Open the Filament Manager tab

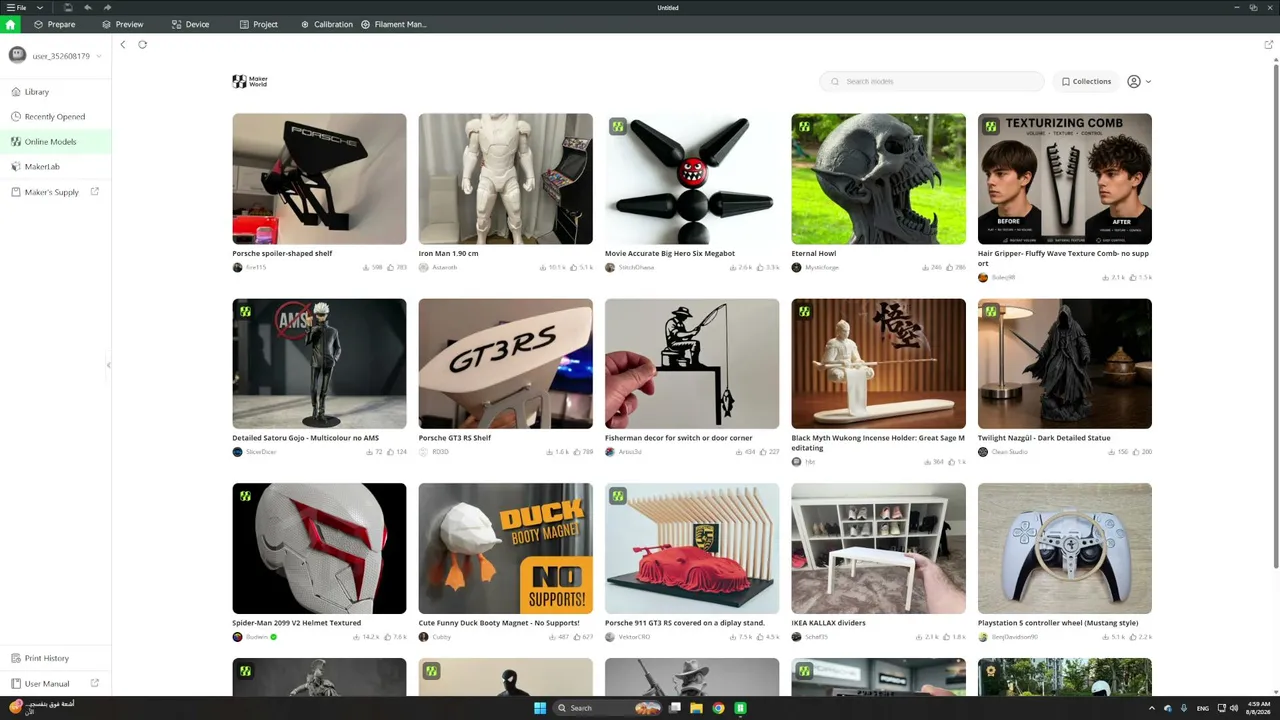click(393, 24)
